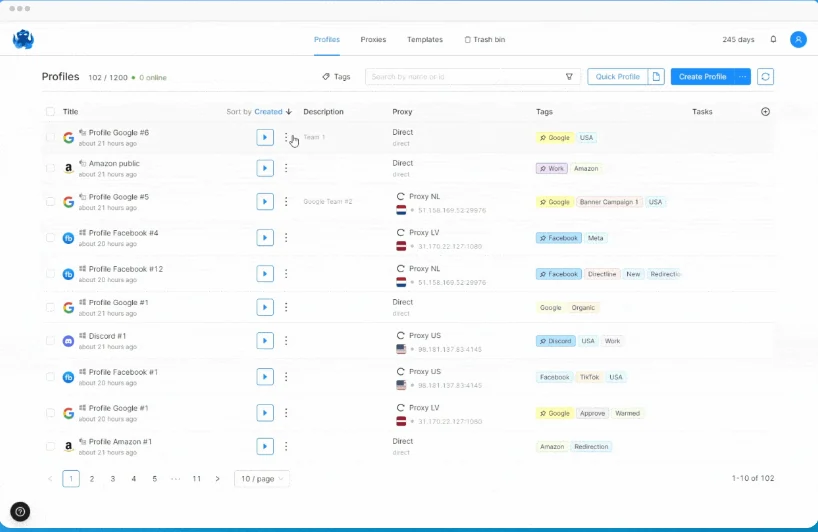Start Profile Facebook #4

[x=265, y=237]
